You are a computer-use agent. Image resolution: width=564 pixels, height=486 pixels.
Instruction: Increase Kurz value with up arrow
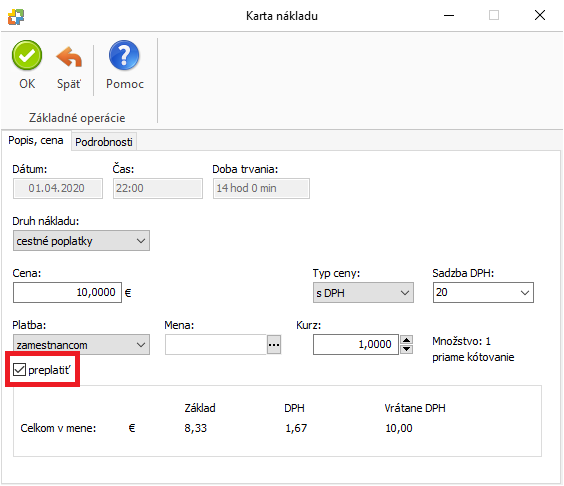[406, 340]
